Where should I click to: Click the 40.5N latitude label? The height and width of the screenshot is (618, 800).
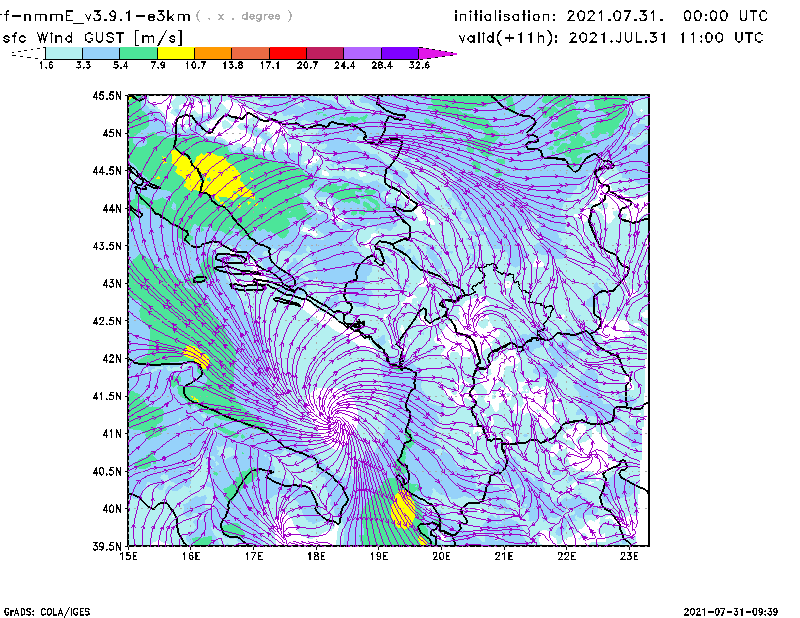coord(107,471)
